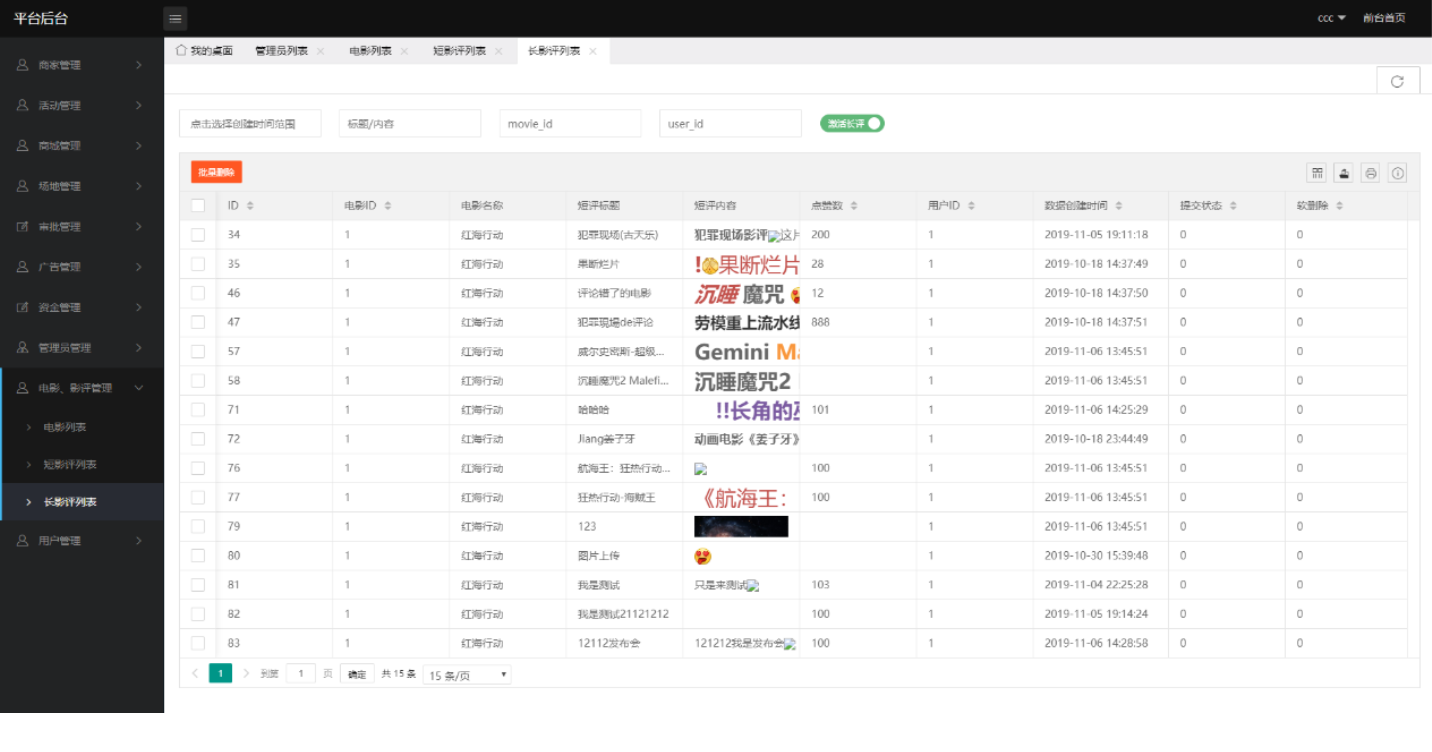Click the movie_id search input field
Image resolution: width=1432 pixels, height=752 pixels.
click(570, 123)
